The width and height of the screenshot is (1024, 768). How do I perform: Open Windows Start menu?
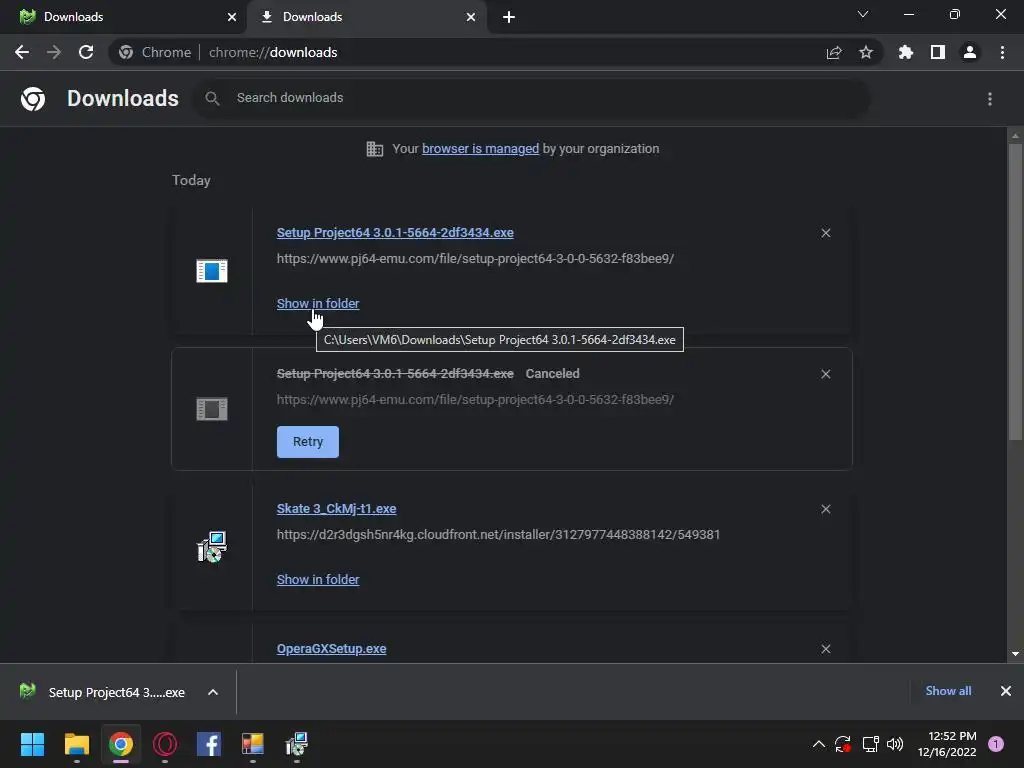(32, 744)
